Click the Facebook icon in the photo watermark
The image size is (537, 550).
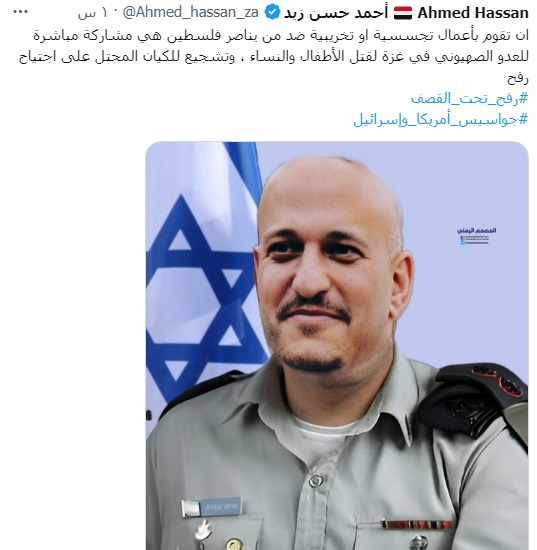(463, 238)
